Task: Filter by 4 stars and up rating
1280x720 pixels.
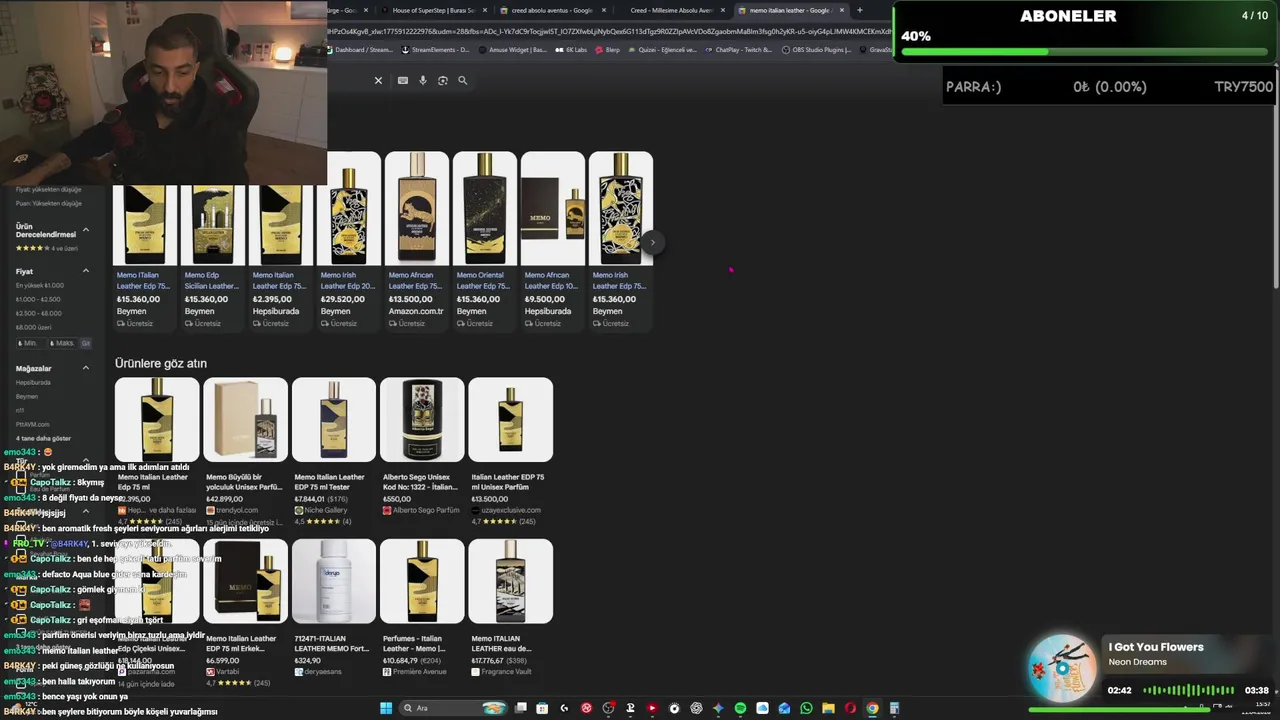Action: 46,248
